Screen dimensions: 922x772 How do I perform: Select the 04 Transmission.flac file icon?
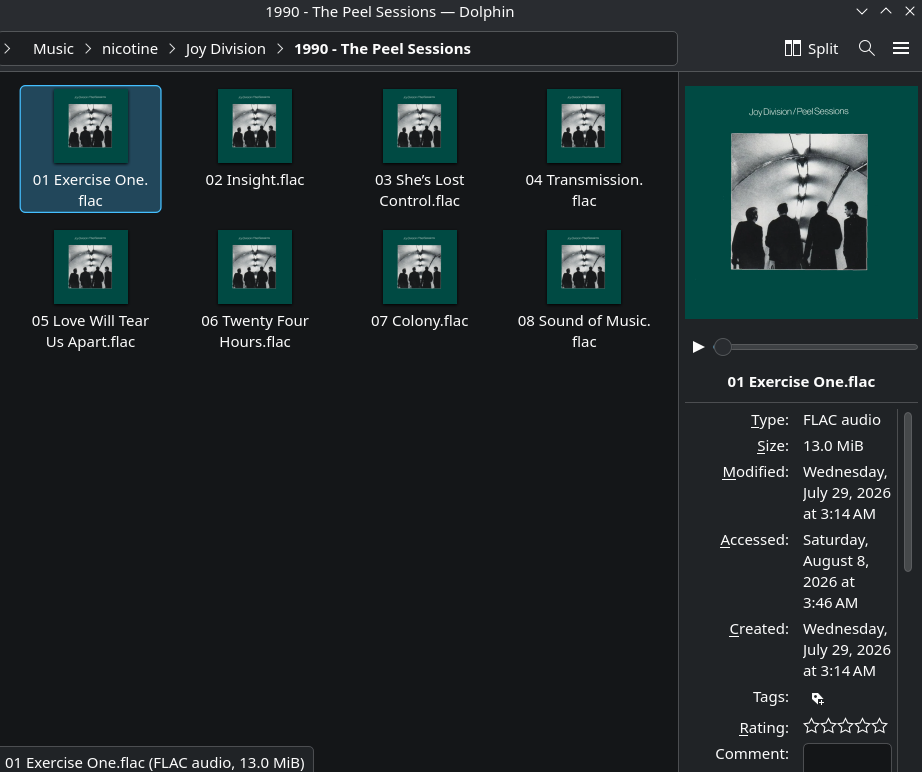[x=584, y=126]
